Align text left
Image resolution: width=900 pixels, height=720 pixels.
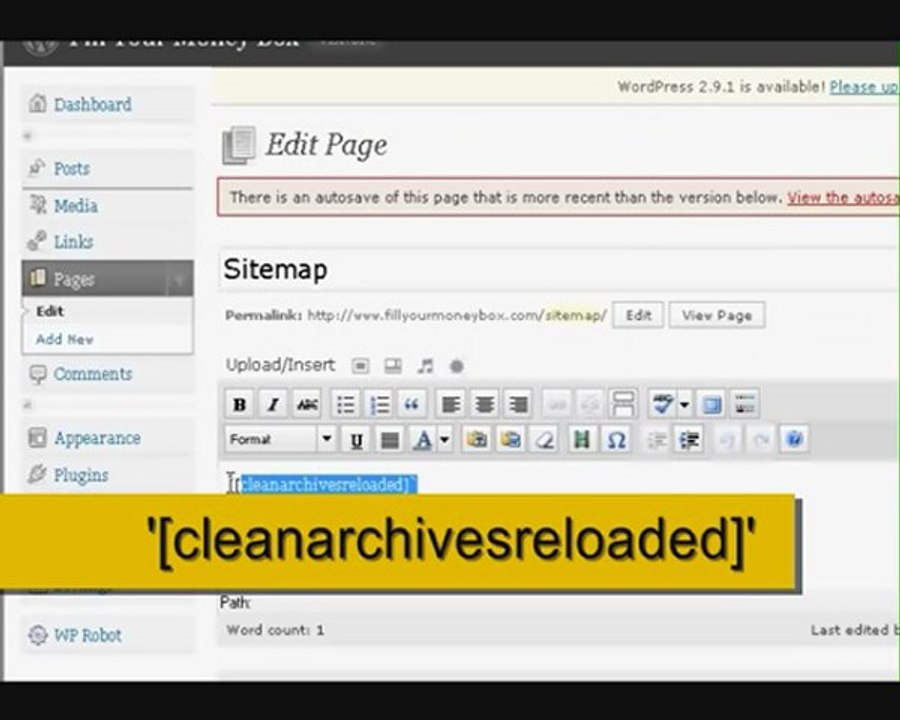451,405
